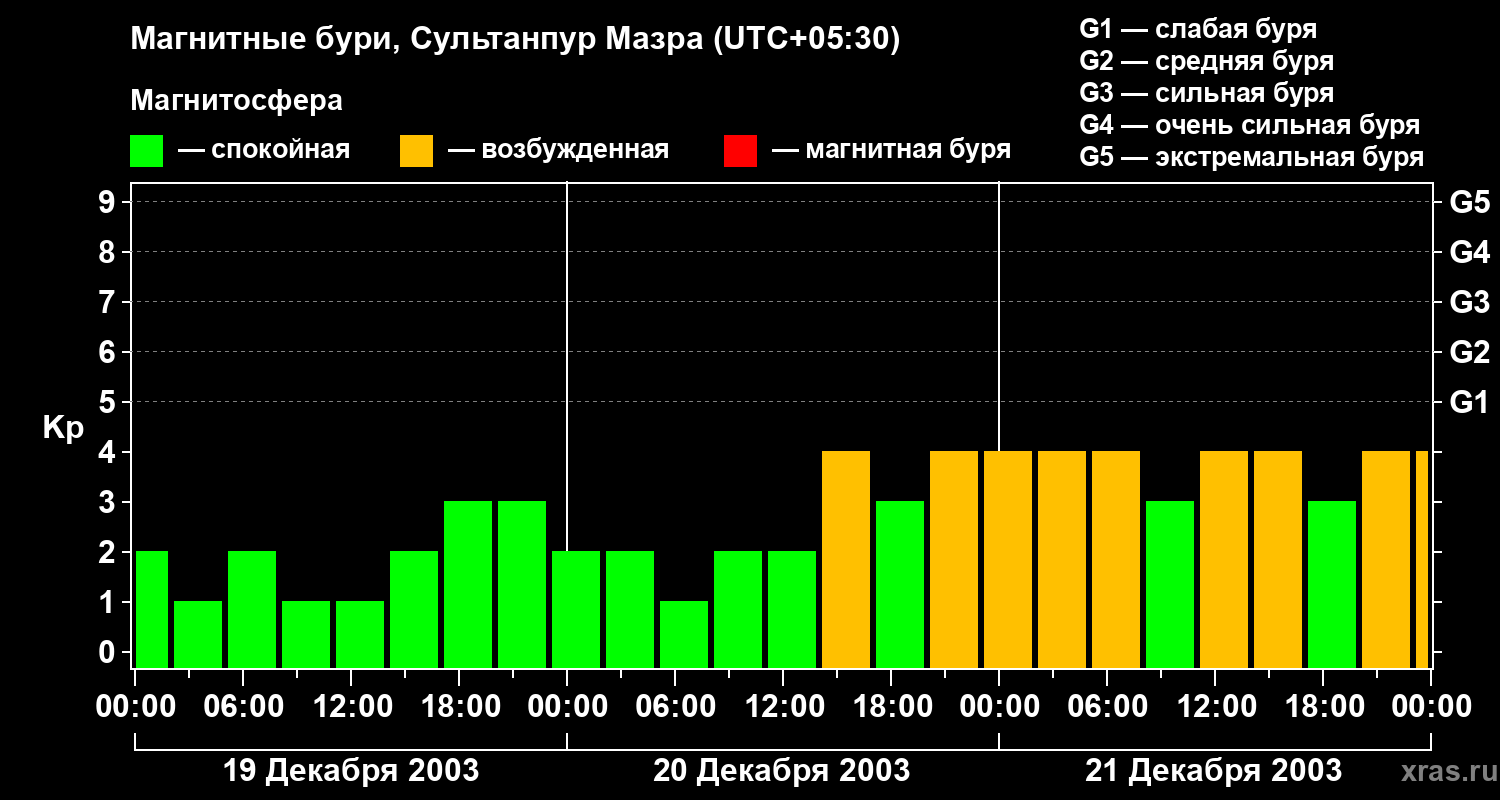The height and width of the screenshot is (800, 1500).
Task: Click the '20 Декабря 2003' date label
Action: (782, 771)
